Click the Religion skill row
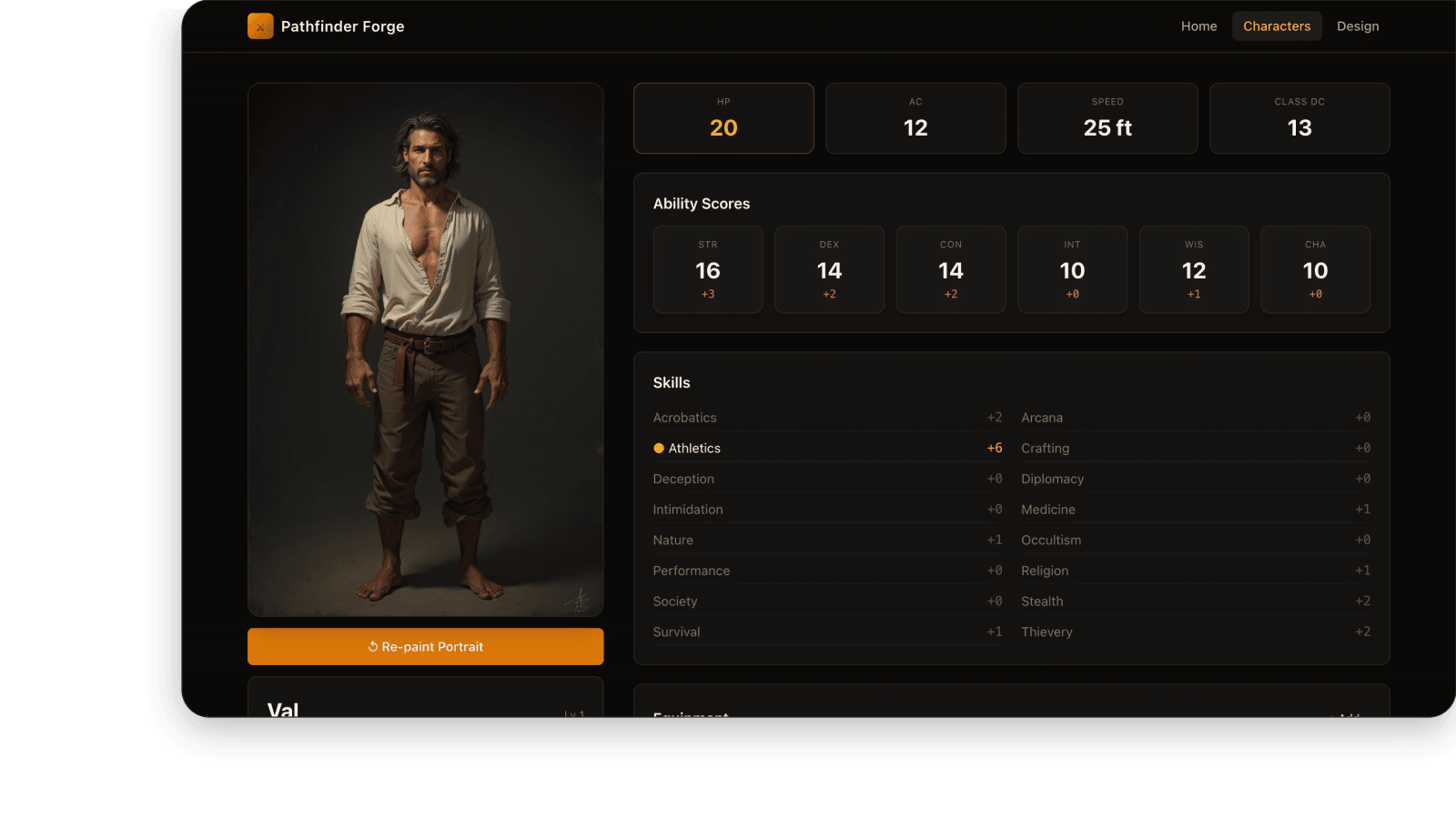 click(x=1196, y=571)
